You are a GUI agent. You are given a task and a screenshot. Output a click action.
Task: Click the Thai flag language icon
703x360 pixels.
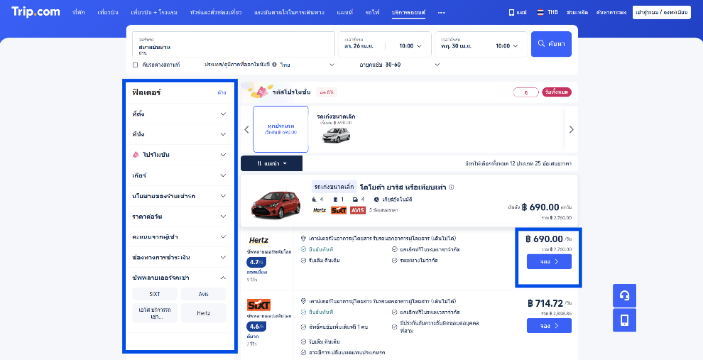[x=540, y=13]
